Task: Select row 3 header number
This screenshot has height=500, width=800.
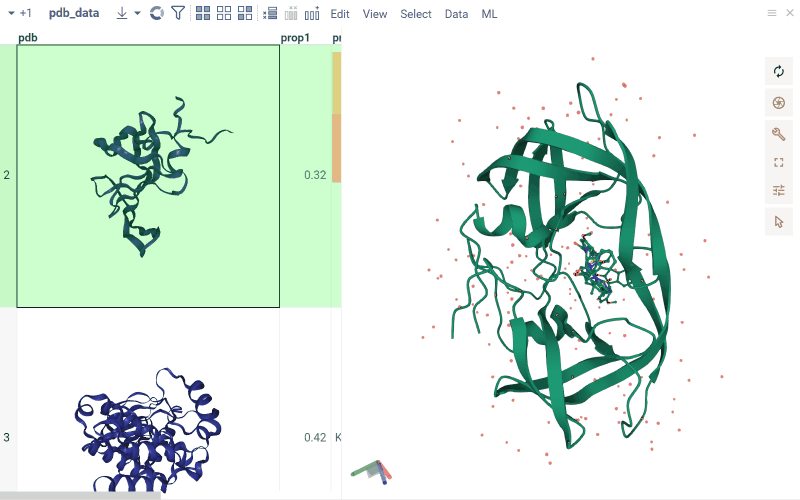Action: pyautogui.click(x=8, y=438)
